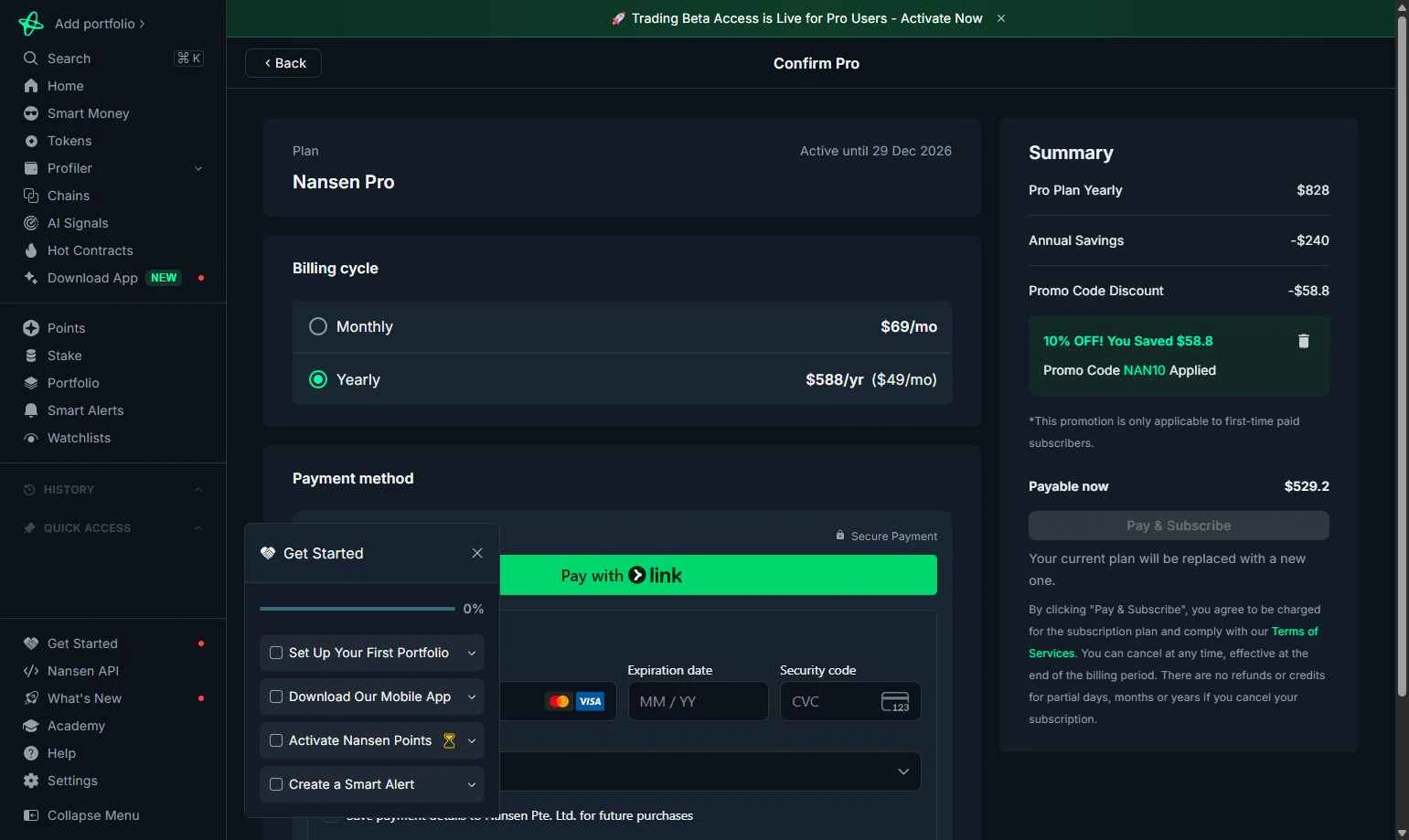Expand the Profiler submenu chevron
The height and width of the screenshot is (840, 1409).
click(x=198, y=168)
